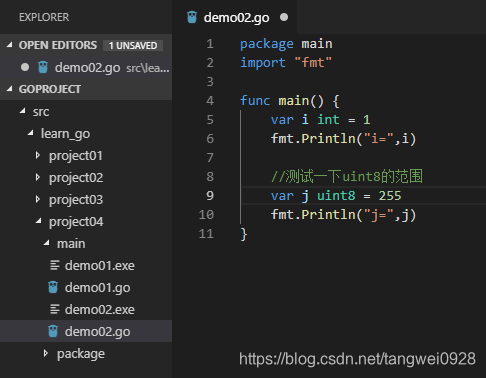The image size is (486, 378).
Task: Click the 1 UNSAVED badge
Action: click(133, 45)
